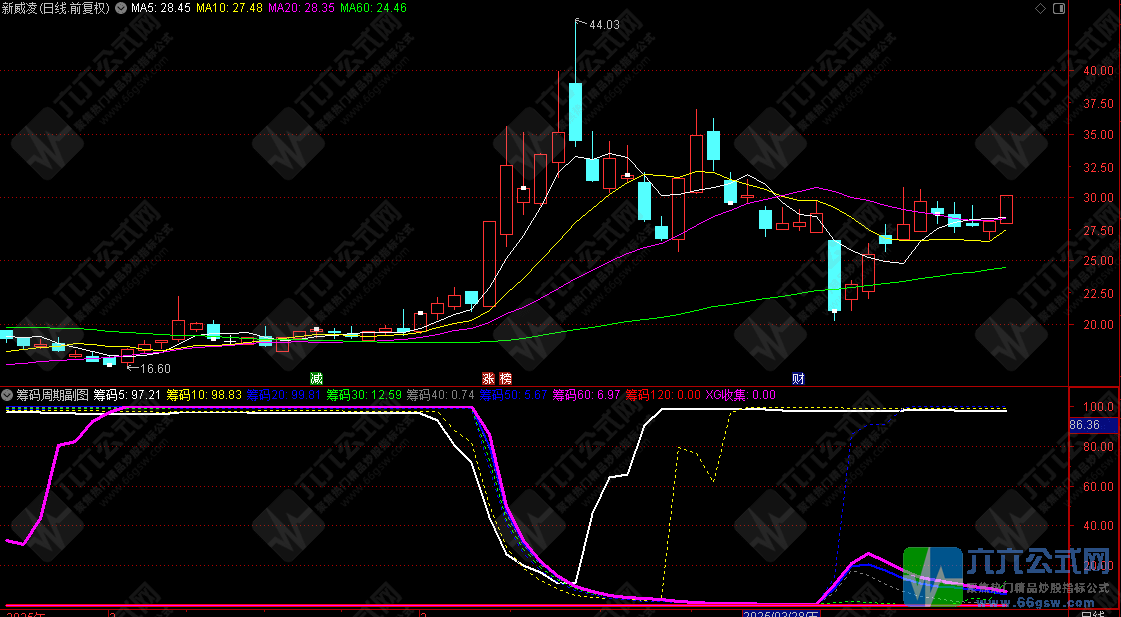Expand the dropdown next to 新威凌 title
This screenshot has height=617, width=1121.
click(121, 8)
